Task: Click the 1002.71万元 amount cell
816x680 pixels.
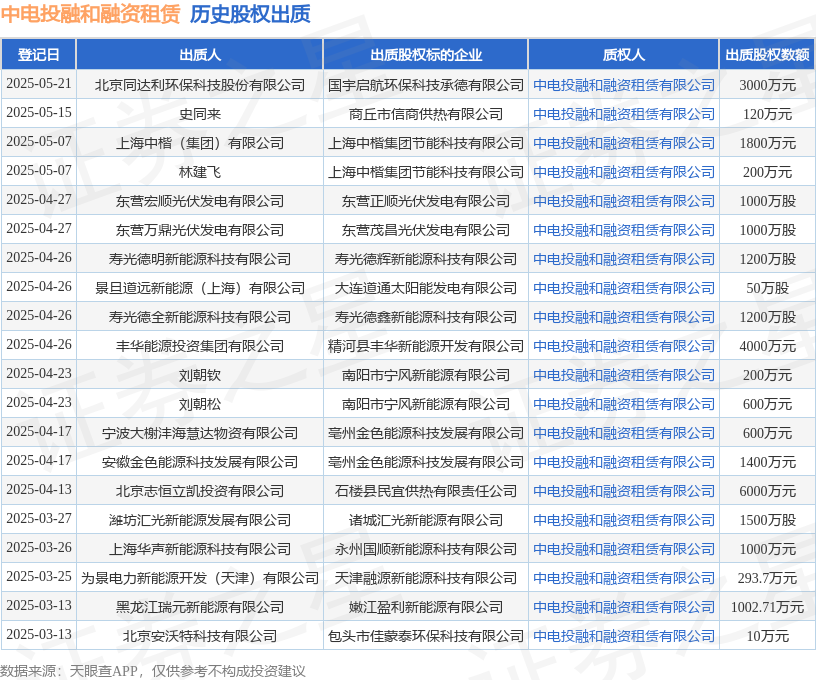Action: 768,607
